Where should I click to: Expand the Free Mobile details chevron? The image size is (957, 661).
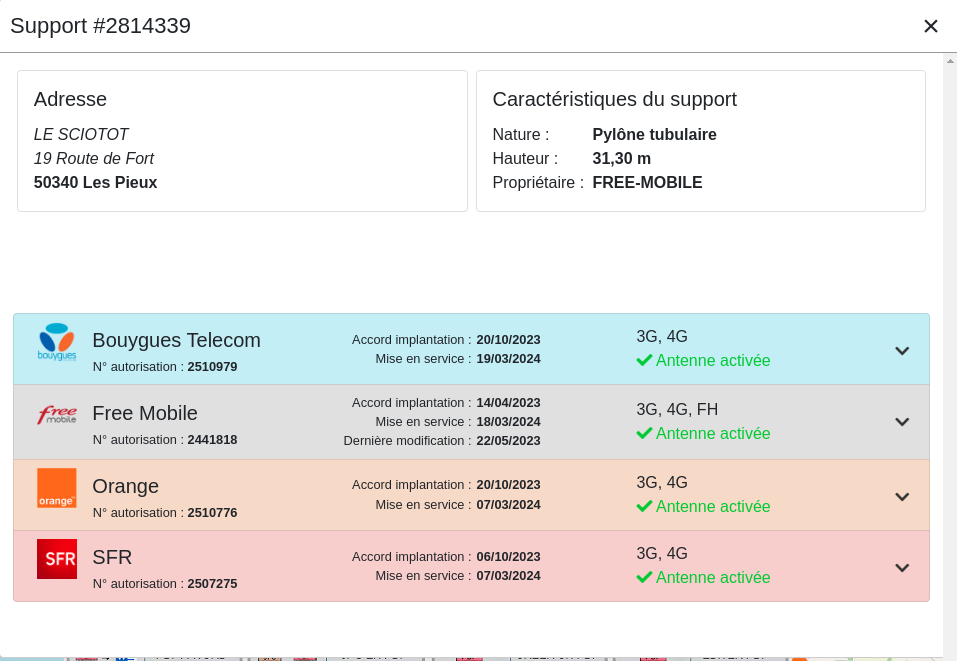point(901,422)
